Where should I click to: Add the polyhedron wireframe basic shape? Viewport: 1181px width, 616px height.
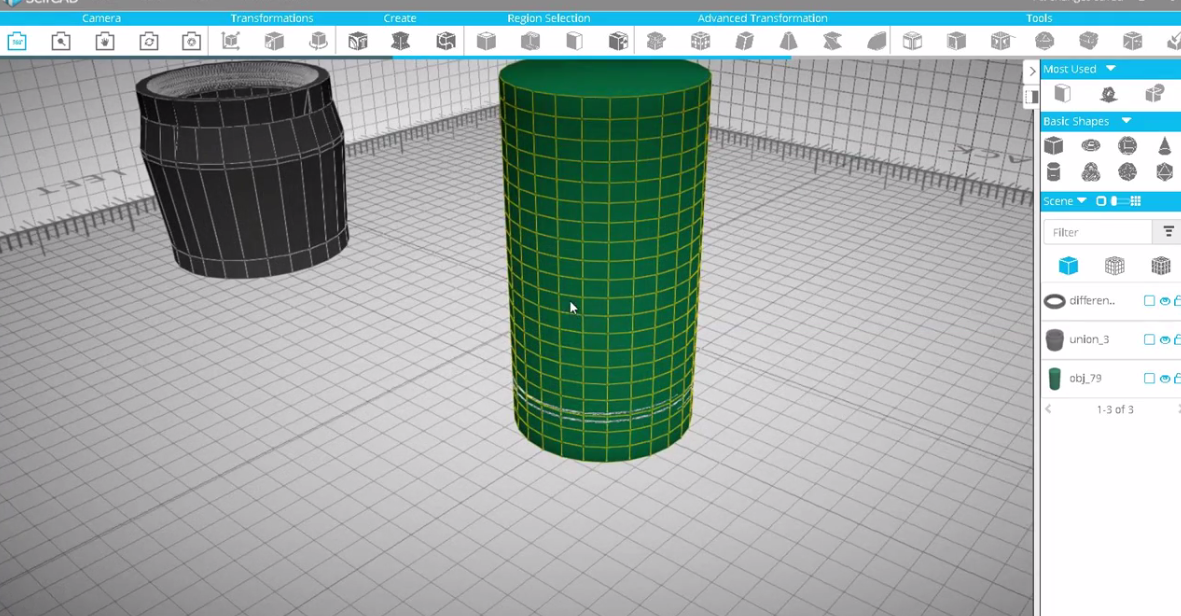coord(1164,172)
